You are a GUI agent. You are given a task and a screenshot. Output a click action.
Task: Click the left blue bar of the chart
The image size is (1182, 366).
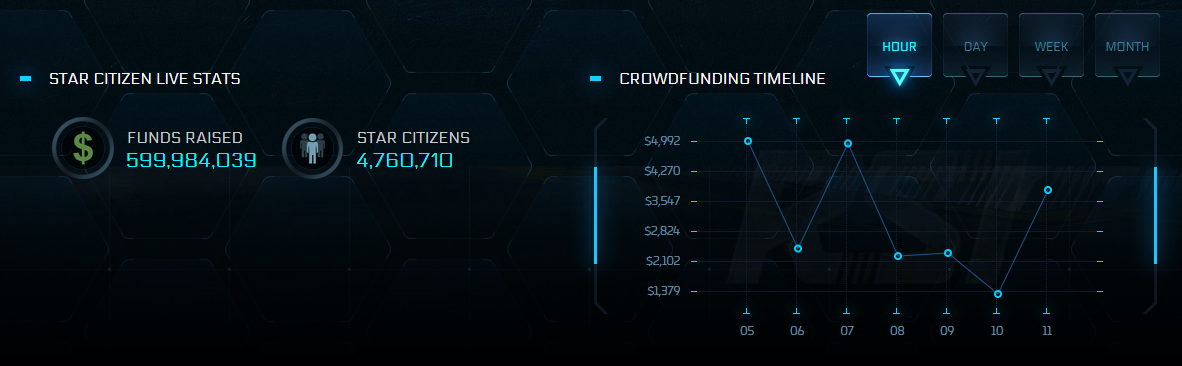[x=596, y=215]
